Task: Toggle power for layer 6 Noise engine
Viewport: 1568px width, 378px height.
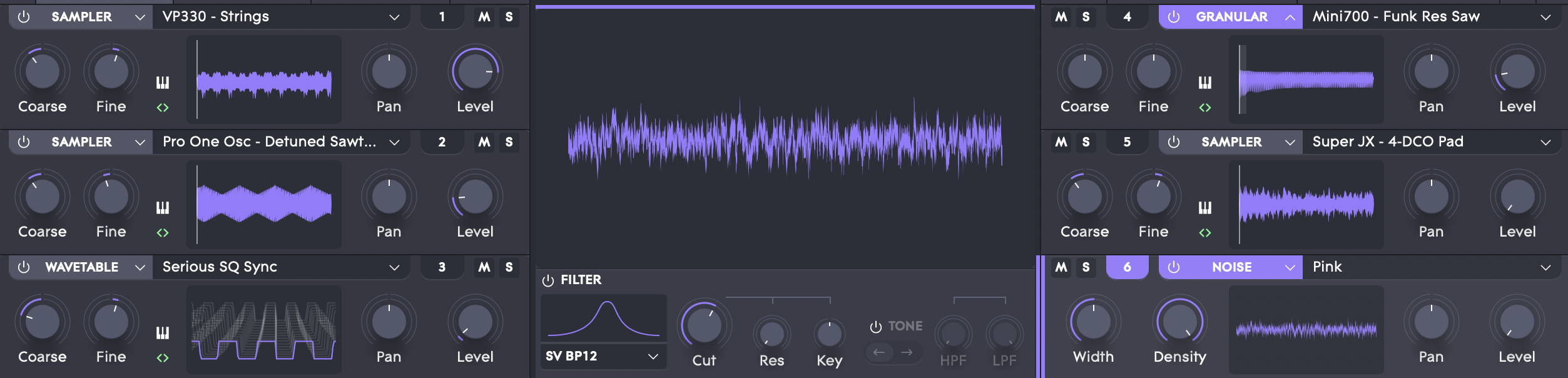Action: pos(1174,267)
